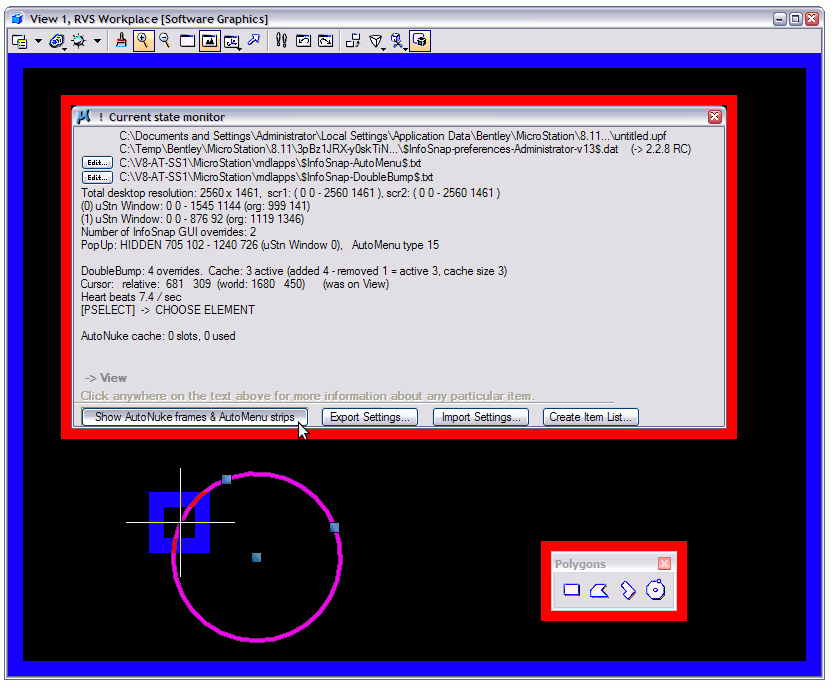Select Place Orthogonal Shape in Polygons
The image size is (832, 687).
[x=628, y=590]
